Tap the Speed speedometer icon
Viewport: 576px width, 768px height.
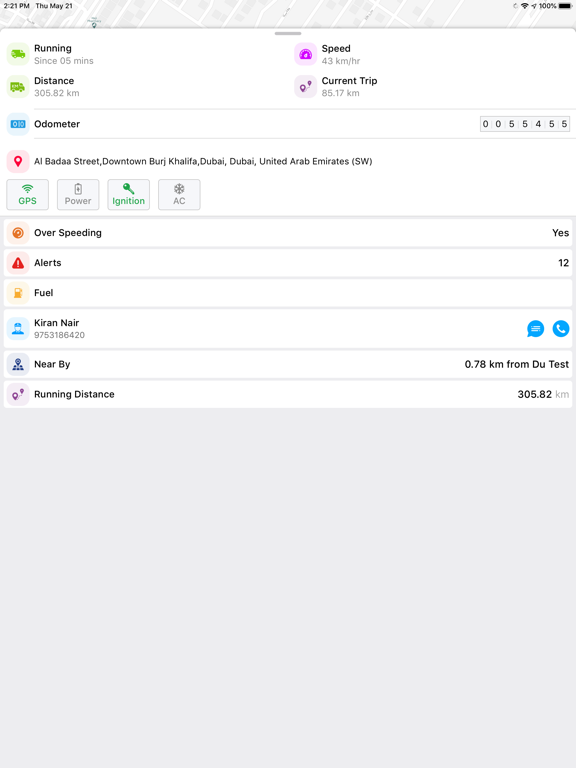tap(305, 54)
